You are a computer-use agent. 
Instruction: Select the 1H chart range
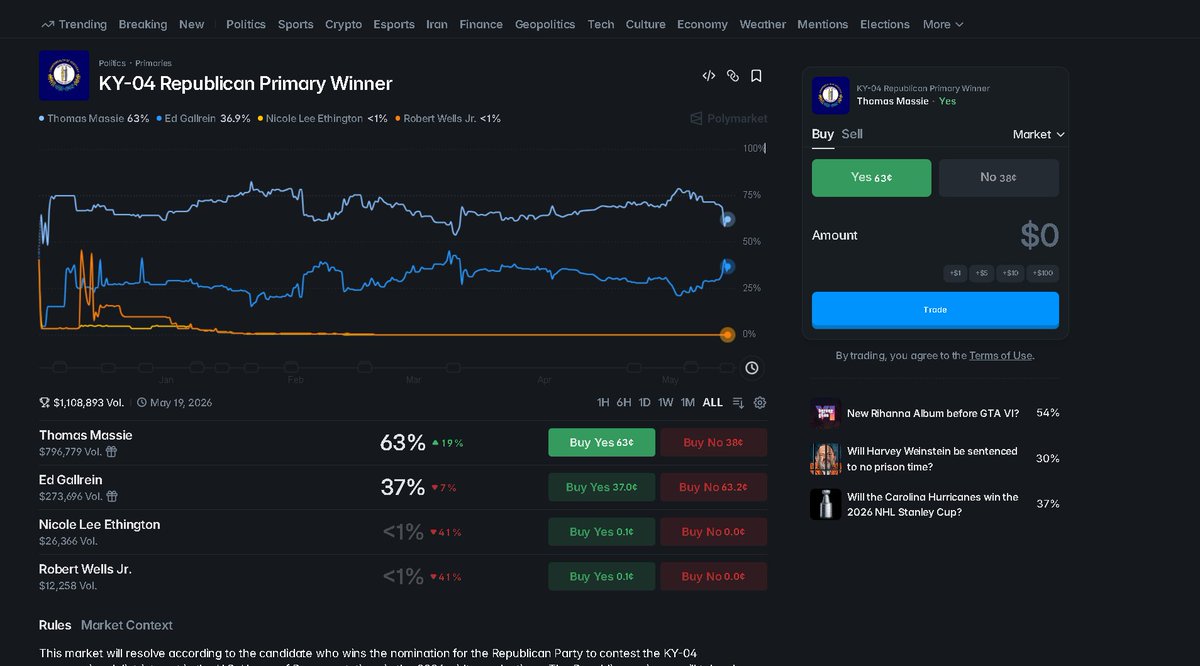[x=603, y=402]
